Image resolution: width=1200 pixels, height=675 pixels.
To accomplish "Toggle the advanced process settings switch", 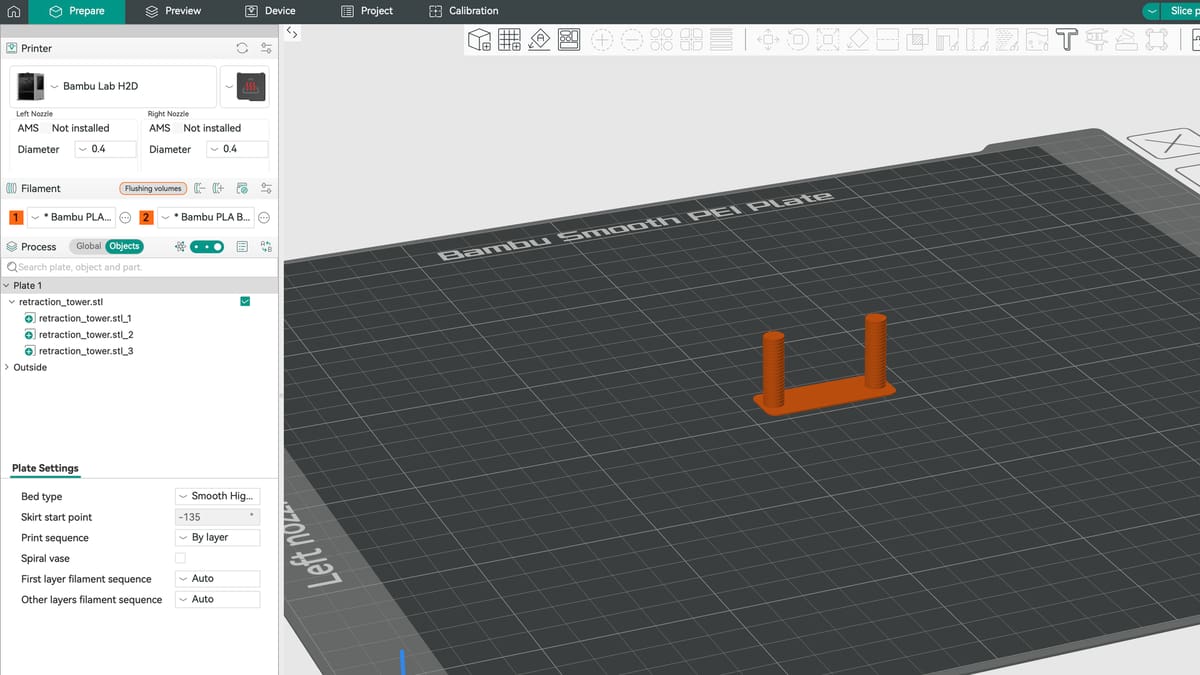I will tap(207, 246).
